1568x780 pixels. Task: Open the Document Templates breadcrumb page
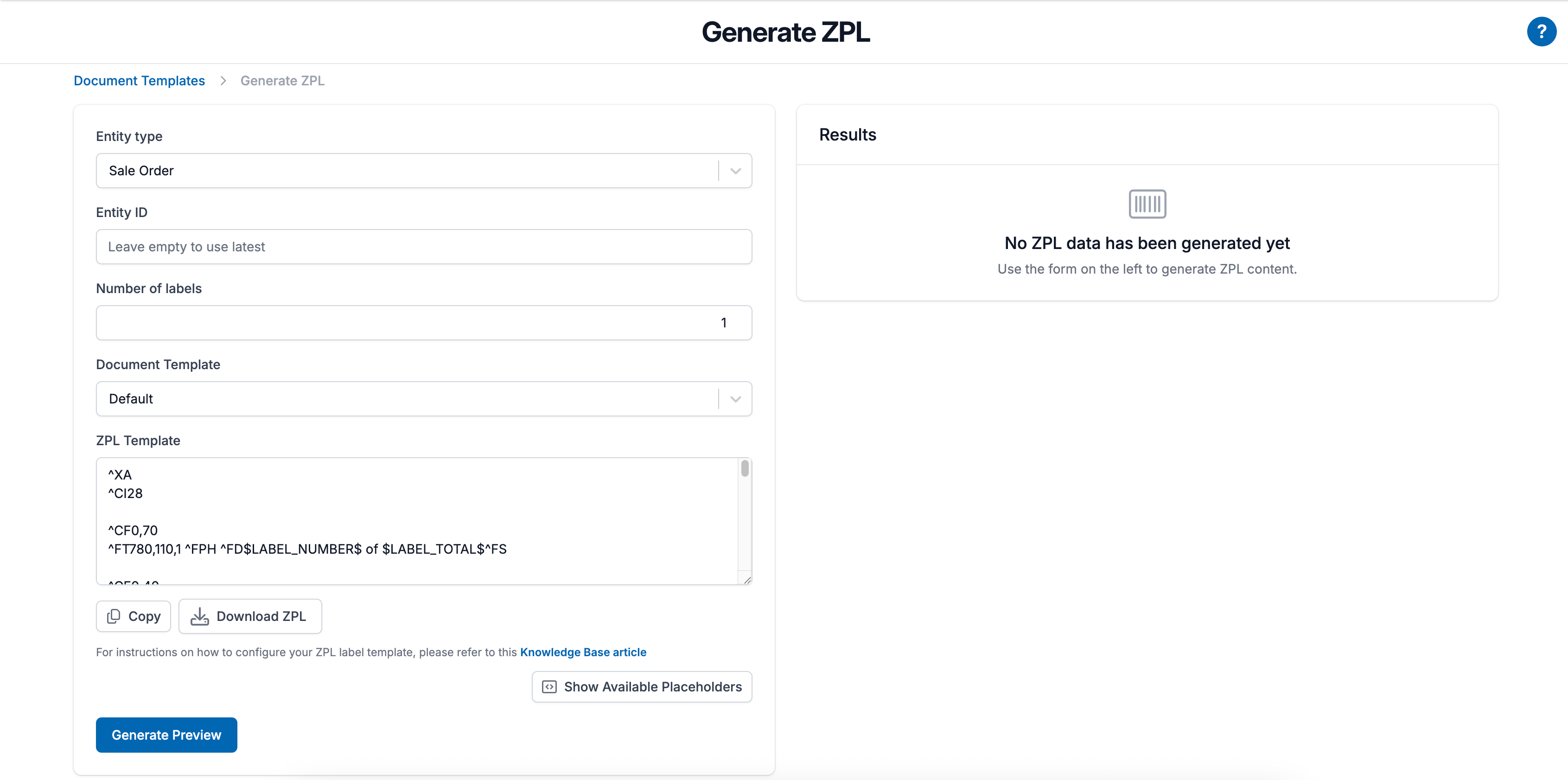pos(139,80)
